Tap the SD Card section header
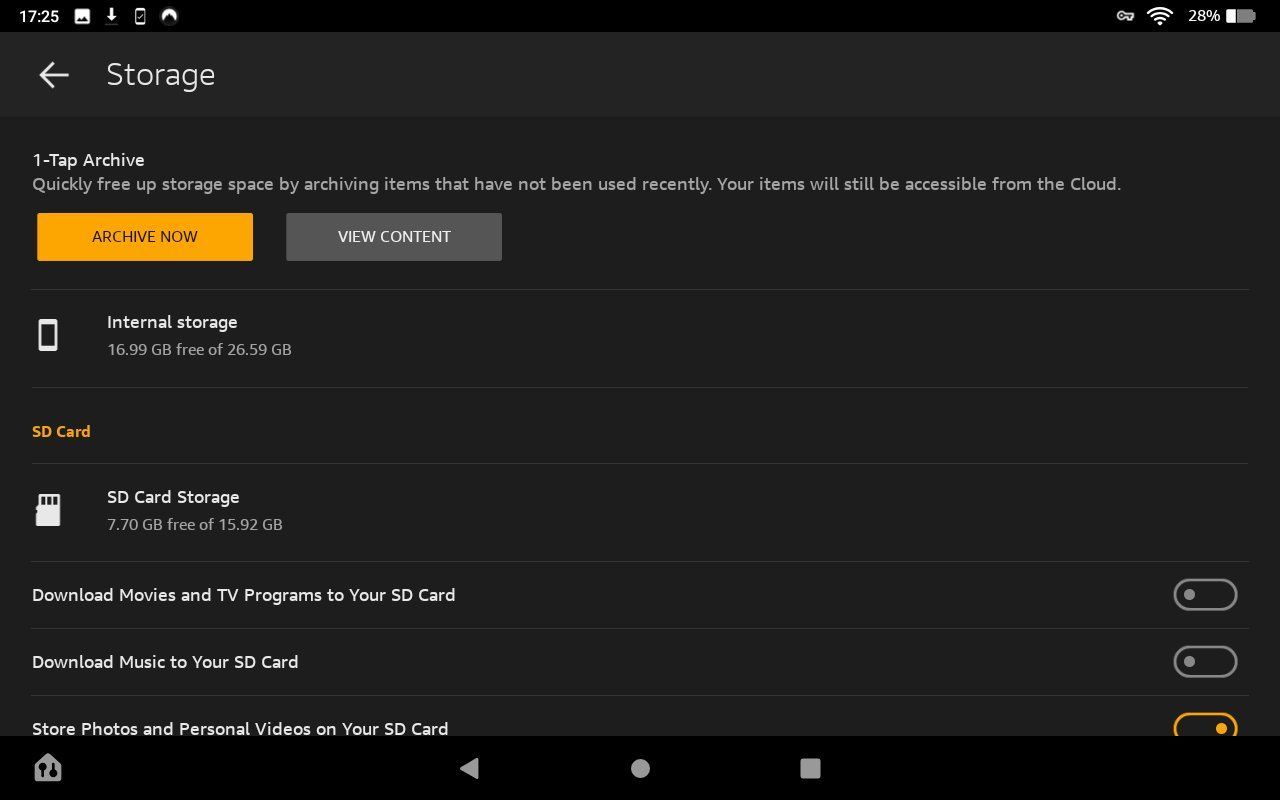The width and height of the screenshot is (1280, 800). (x=61, y=432)
